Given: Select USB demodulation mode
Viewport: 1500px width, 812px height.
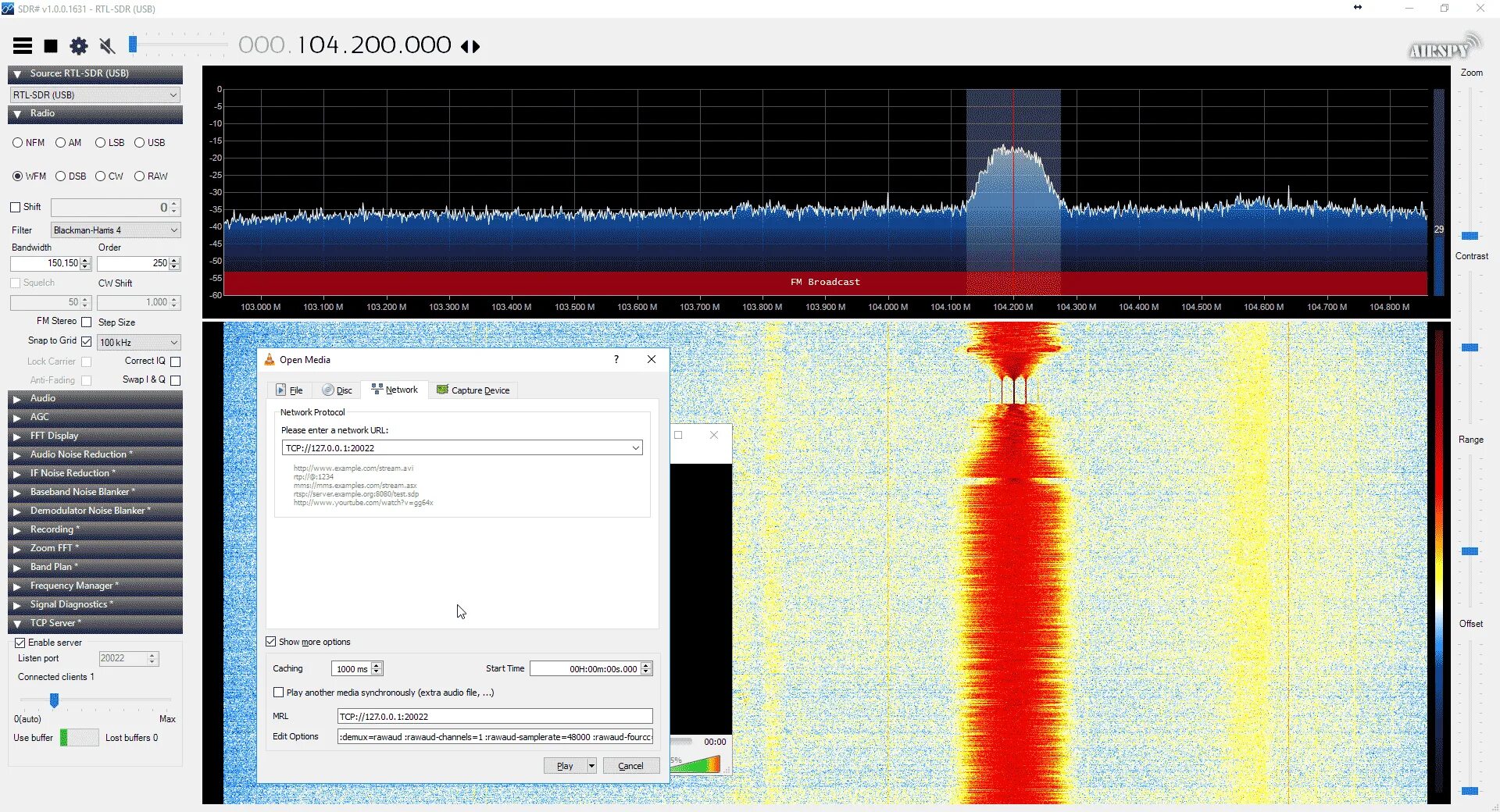Looking at the screenshot, I should click(x=149, y=143).
